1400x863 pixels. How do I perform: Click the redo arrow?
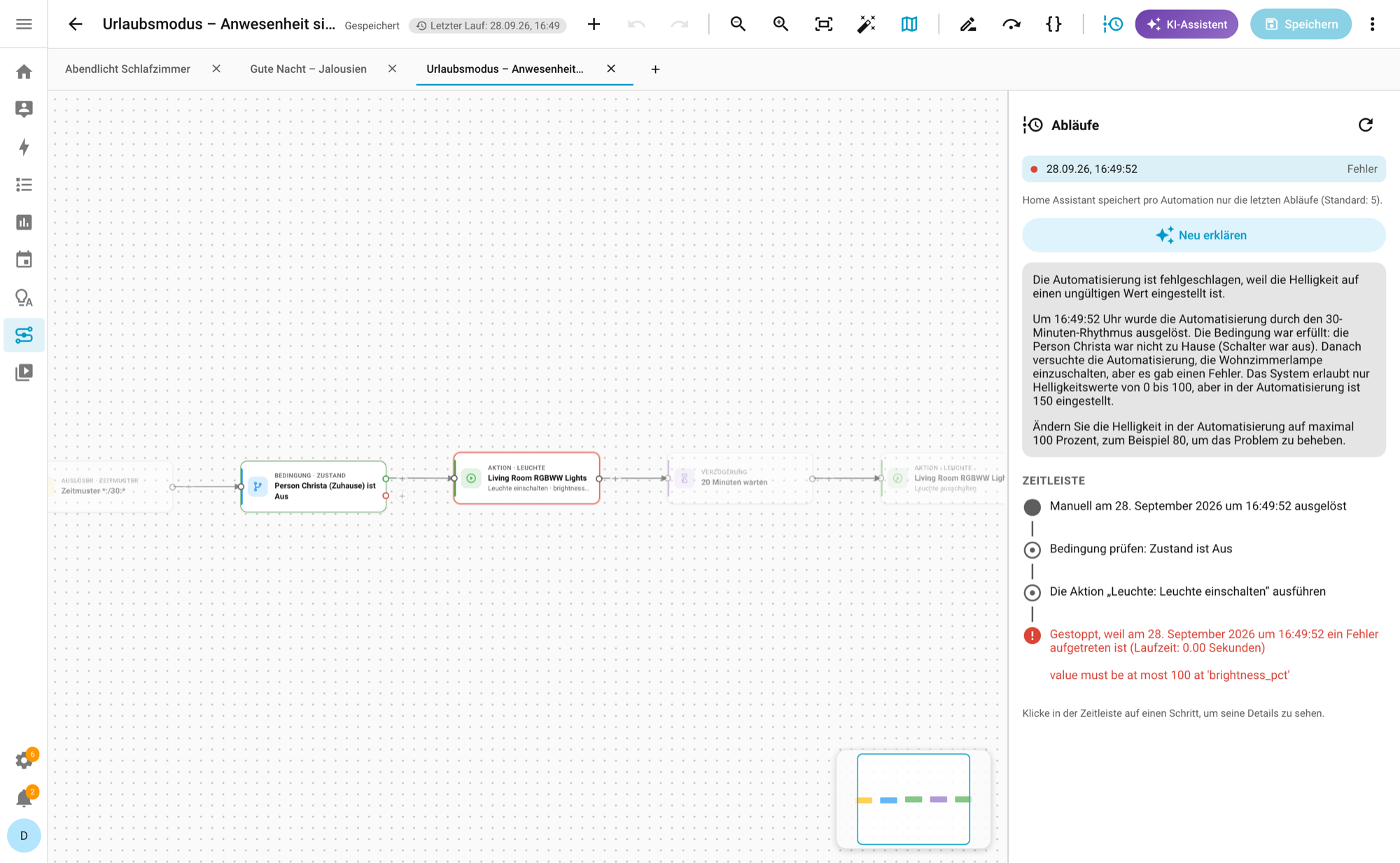point(679,24)
